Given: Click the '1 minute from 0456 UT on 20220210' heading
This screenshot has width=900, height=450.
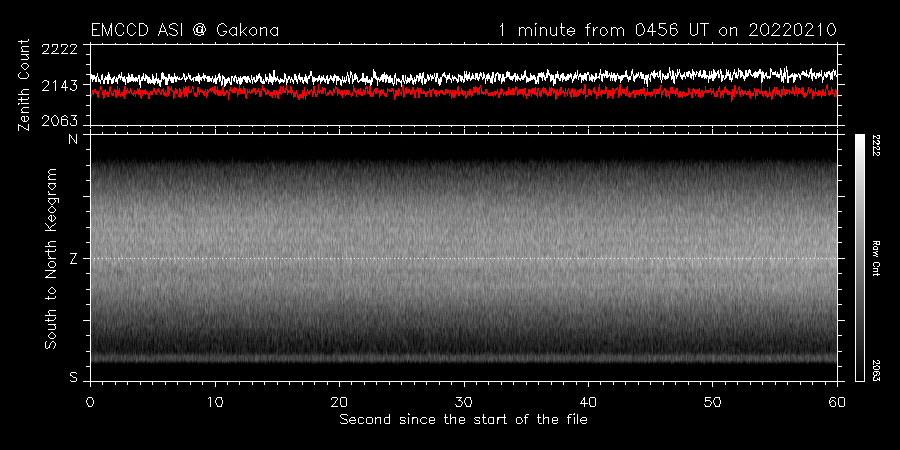Looking at the screenshot, I should tap(667, 30).
